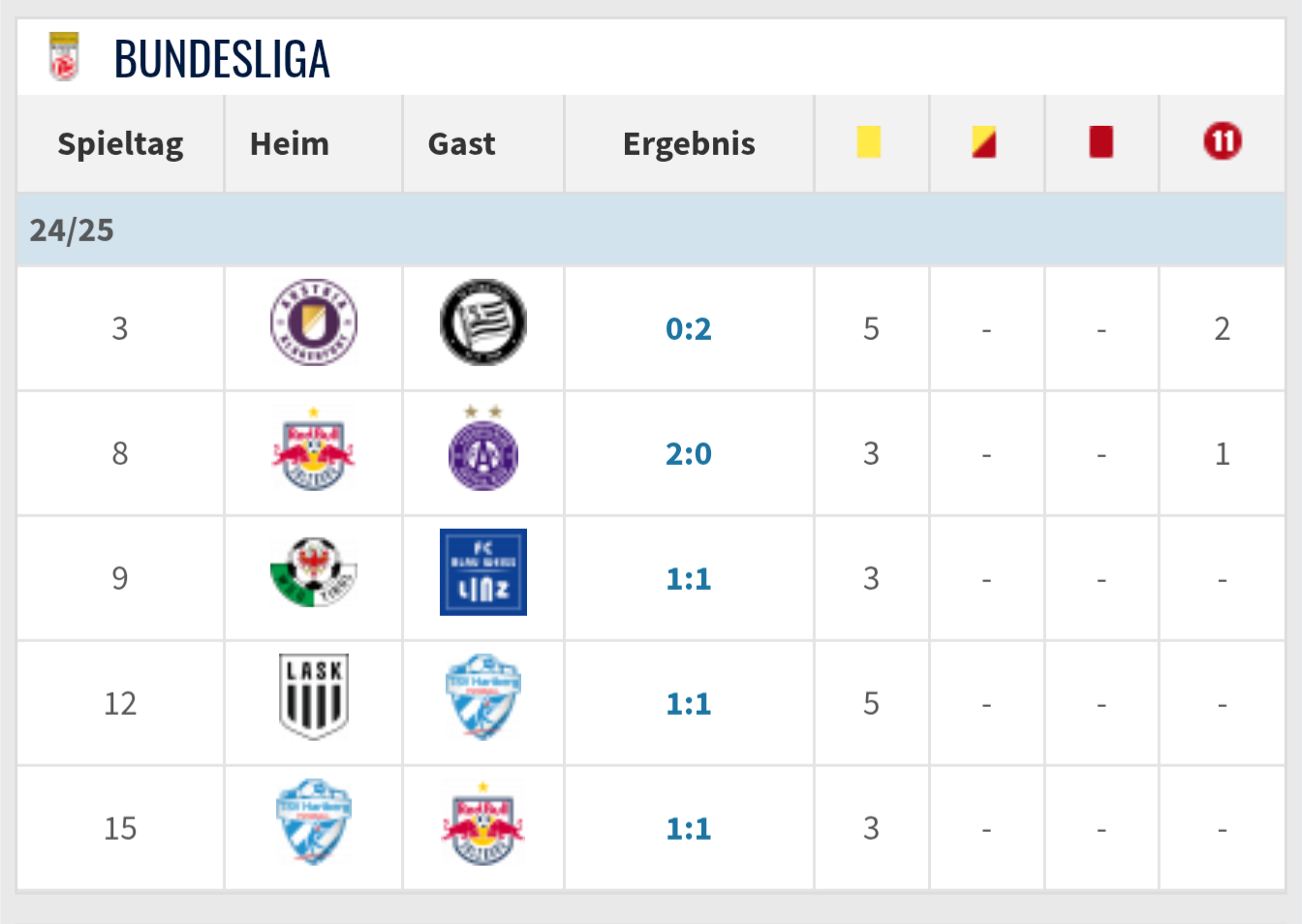Click Red Bull Salzburg guest crest matchday 15
Screen dimensions: 1302x924
[482, 825]
